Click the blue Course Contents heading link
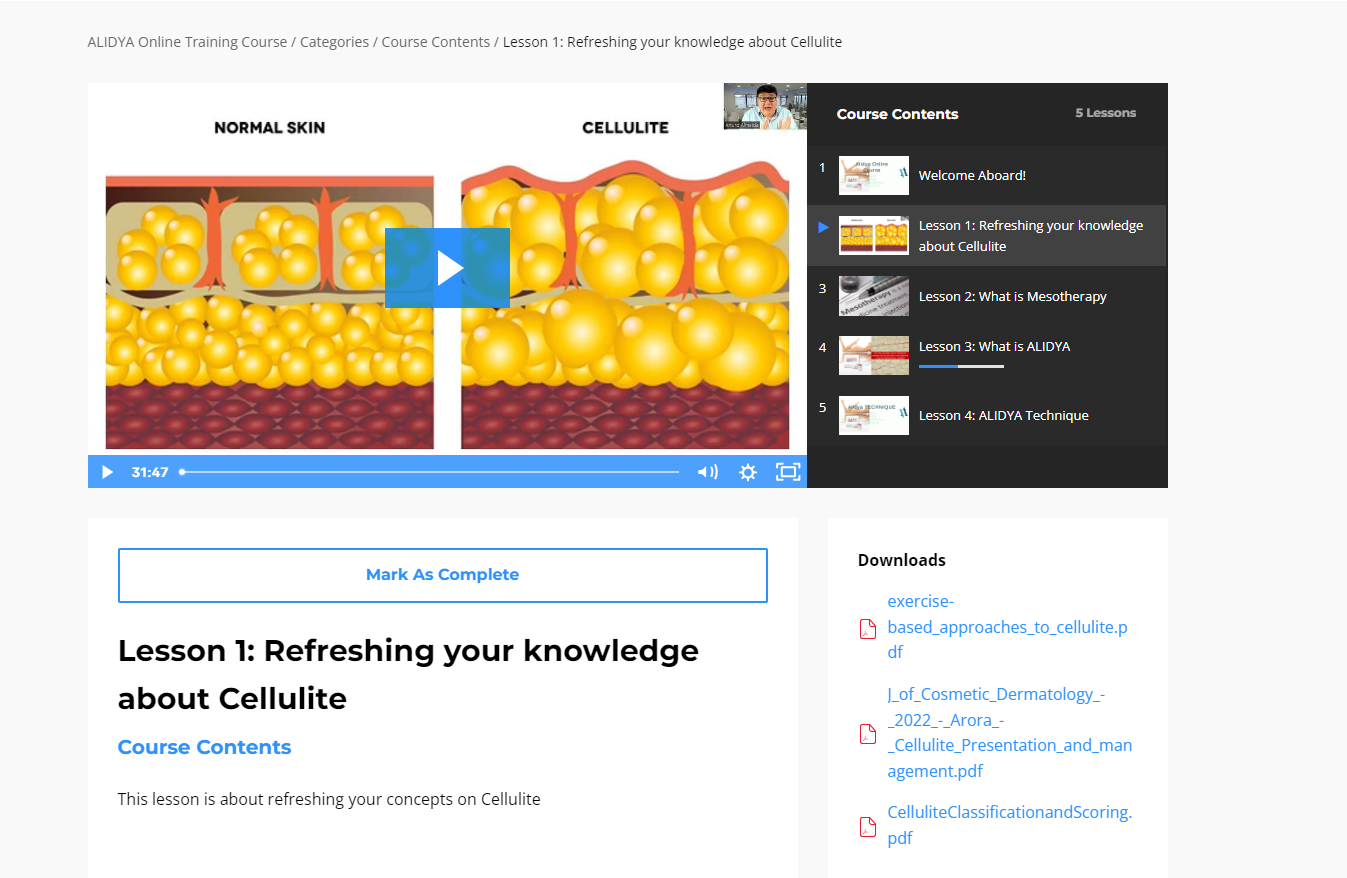Image resolution: width=1347 pixels, height=878 pixels. point(204,747)
